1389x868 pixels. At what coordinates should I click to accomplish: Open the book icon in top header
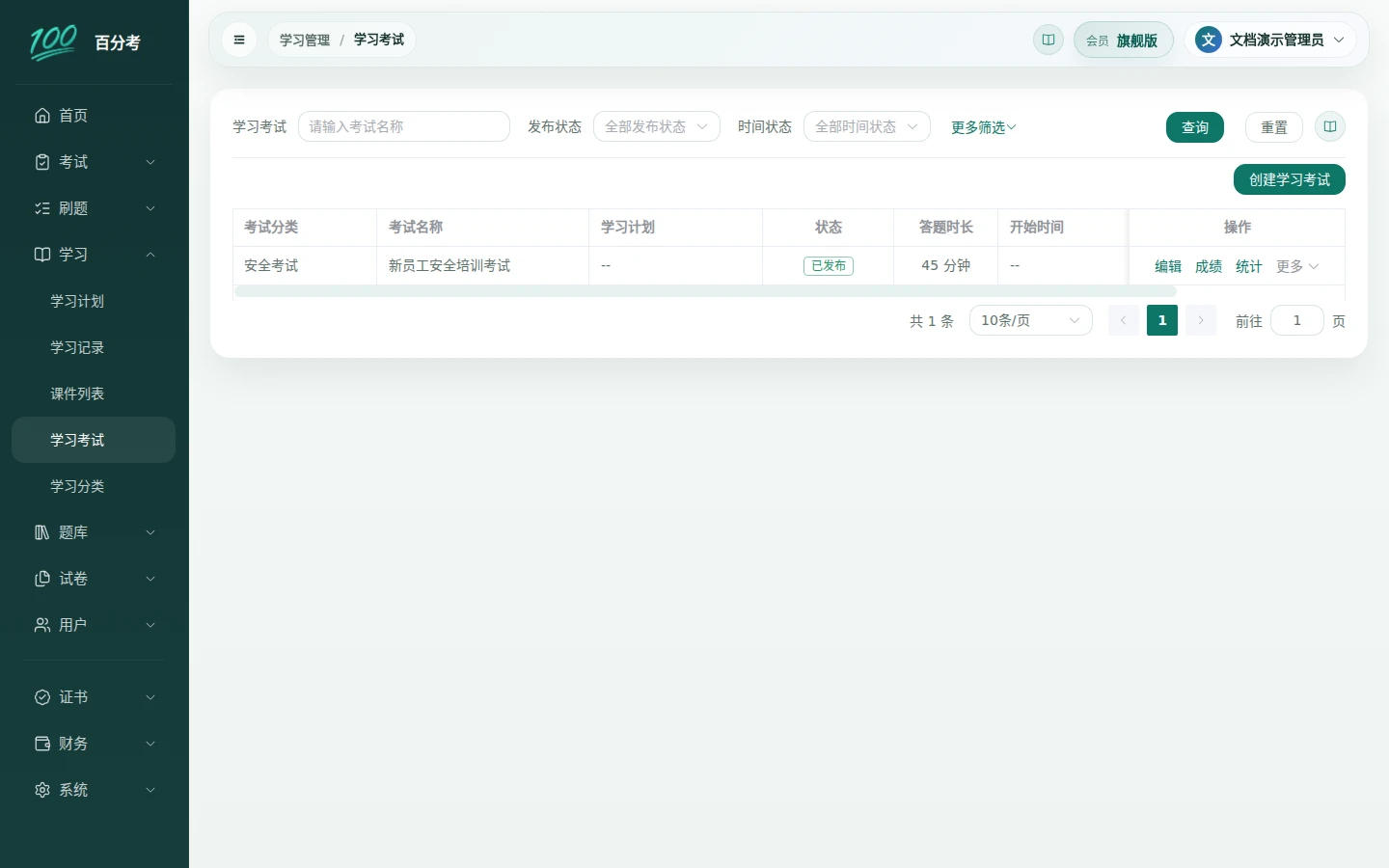tap(1049, 40)
